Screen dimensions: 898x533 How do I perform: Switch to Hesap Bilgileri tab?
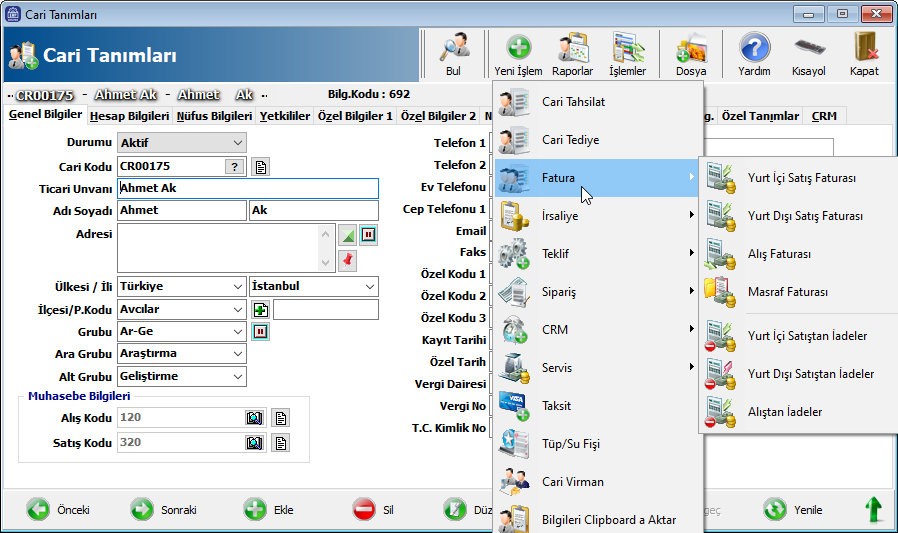pyautogui.click(x=129, y=116)
